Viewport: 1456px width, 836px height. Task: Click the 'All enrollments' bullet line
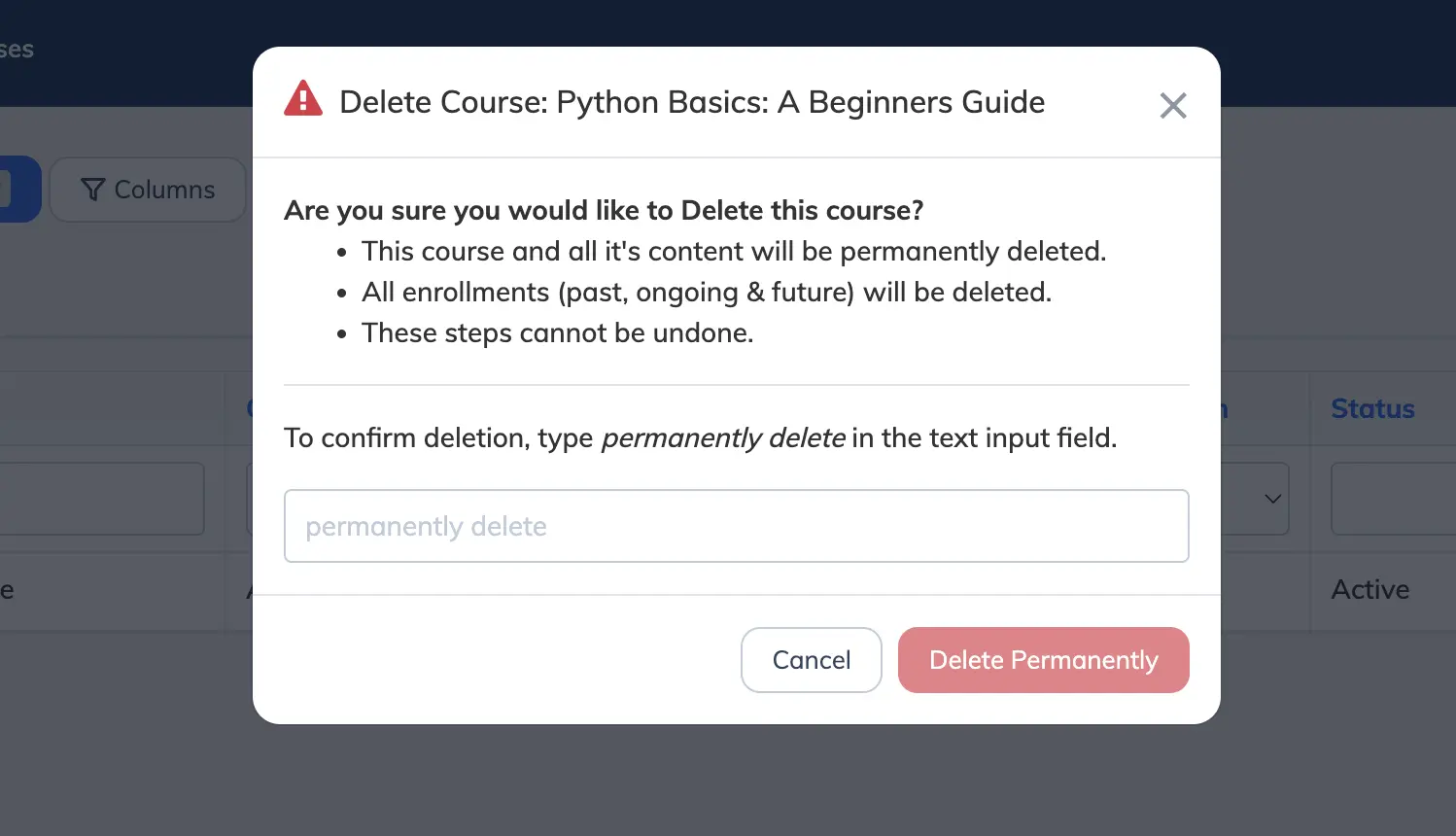[x=707, y=292]
